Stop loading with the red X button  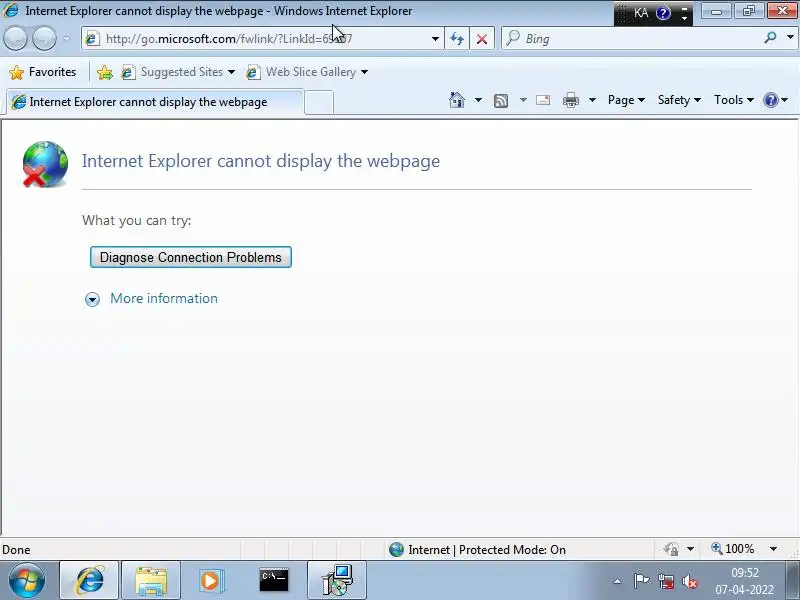coord(482,39)
